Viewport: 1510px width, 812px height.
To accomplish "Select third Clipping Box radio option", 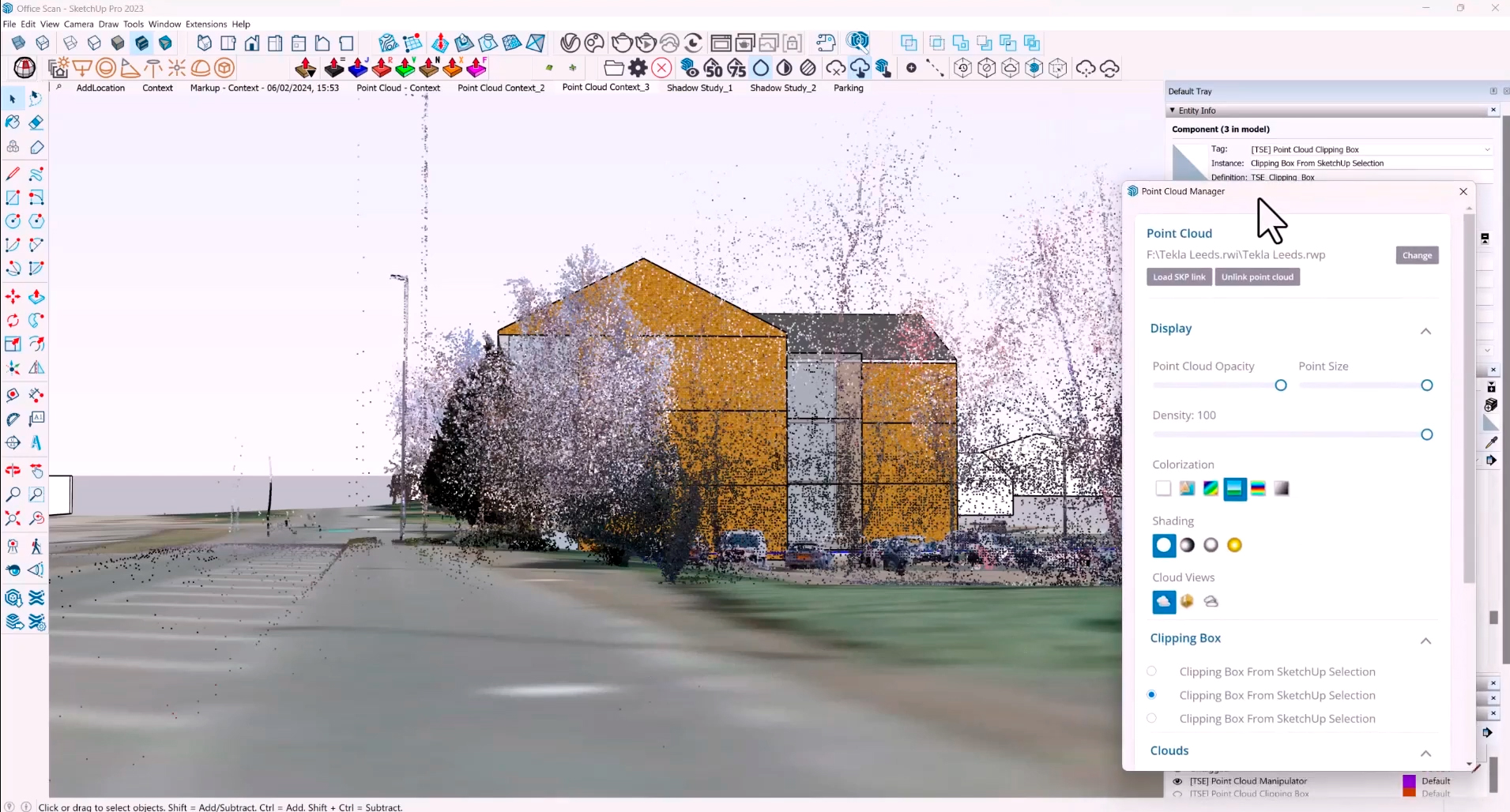I will (x=1151, y=719).
